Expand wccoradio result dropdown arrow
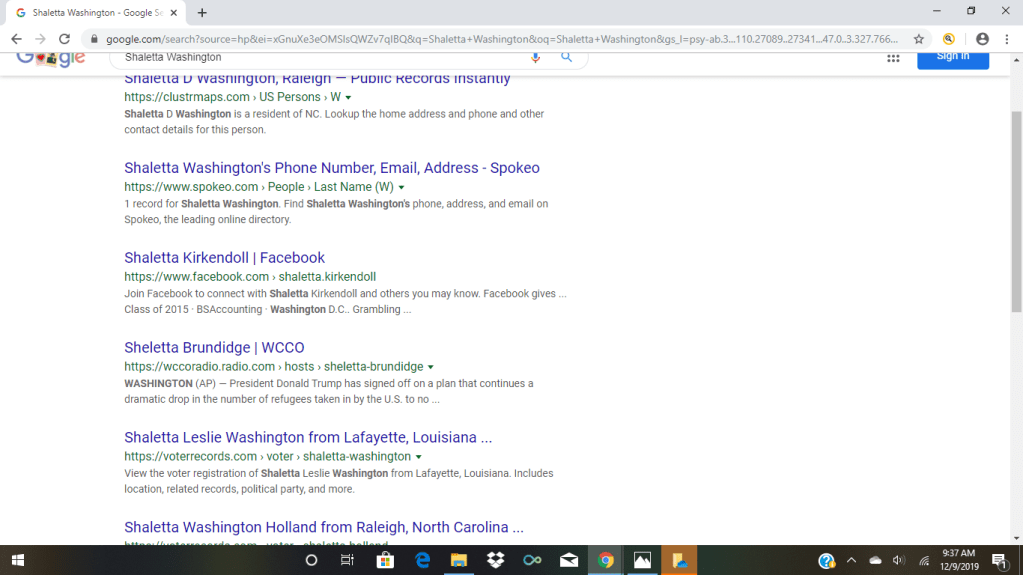The width and height of the screenshot is (1023, 575). [430, 368]
